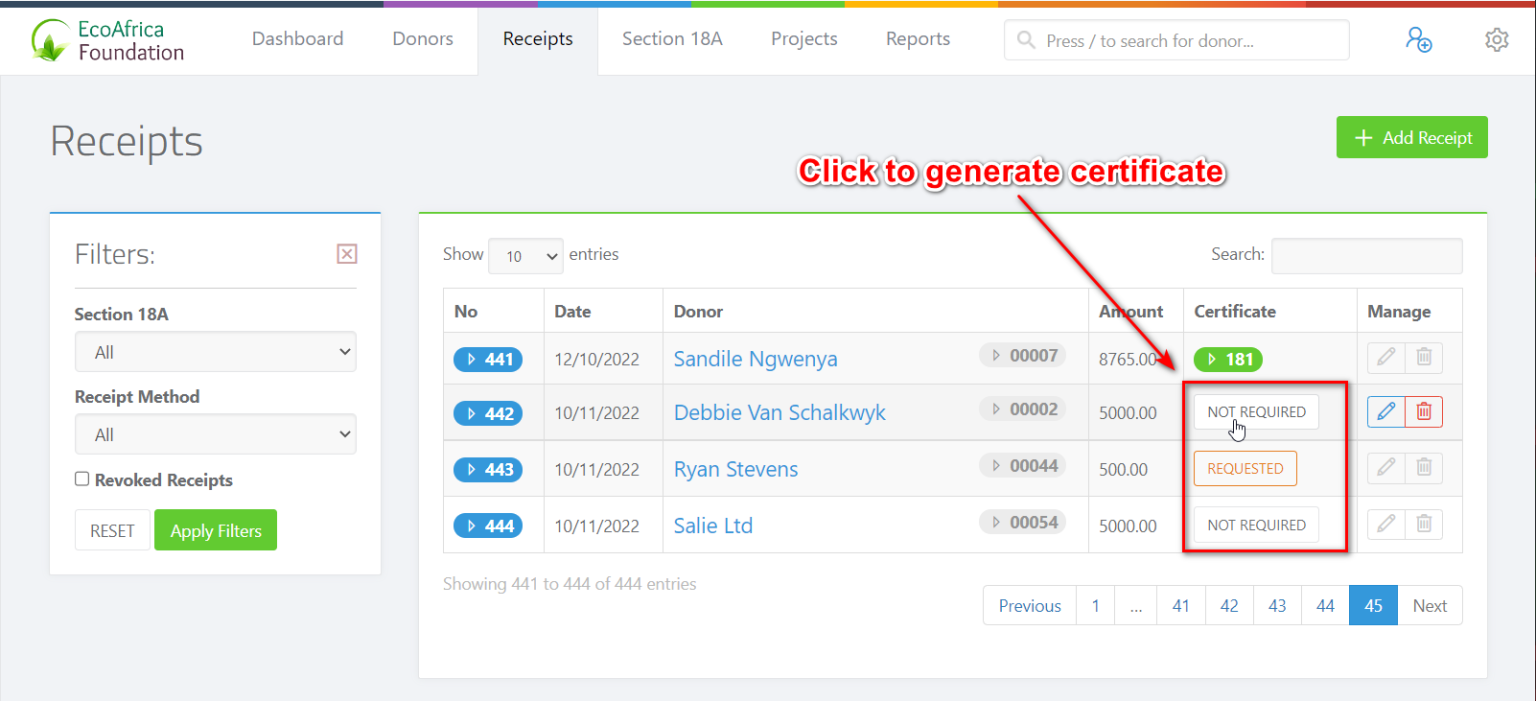Switch to the Donors tab

tap(422, 39)
